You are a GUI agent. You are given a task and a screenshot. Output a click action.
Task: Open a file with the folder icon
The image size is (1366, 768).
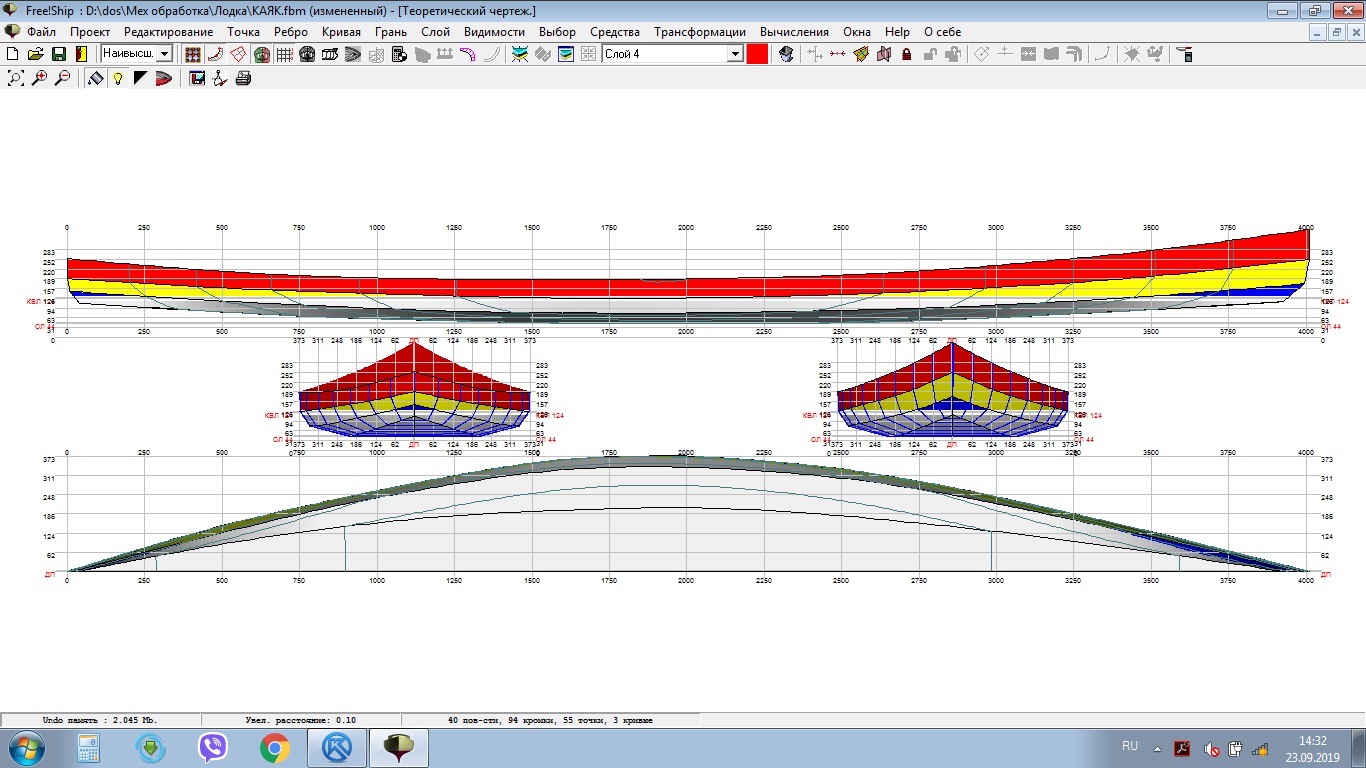36,54
